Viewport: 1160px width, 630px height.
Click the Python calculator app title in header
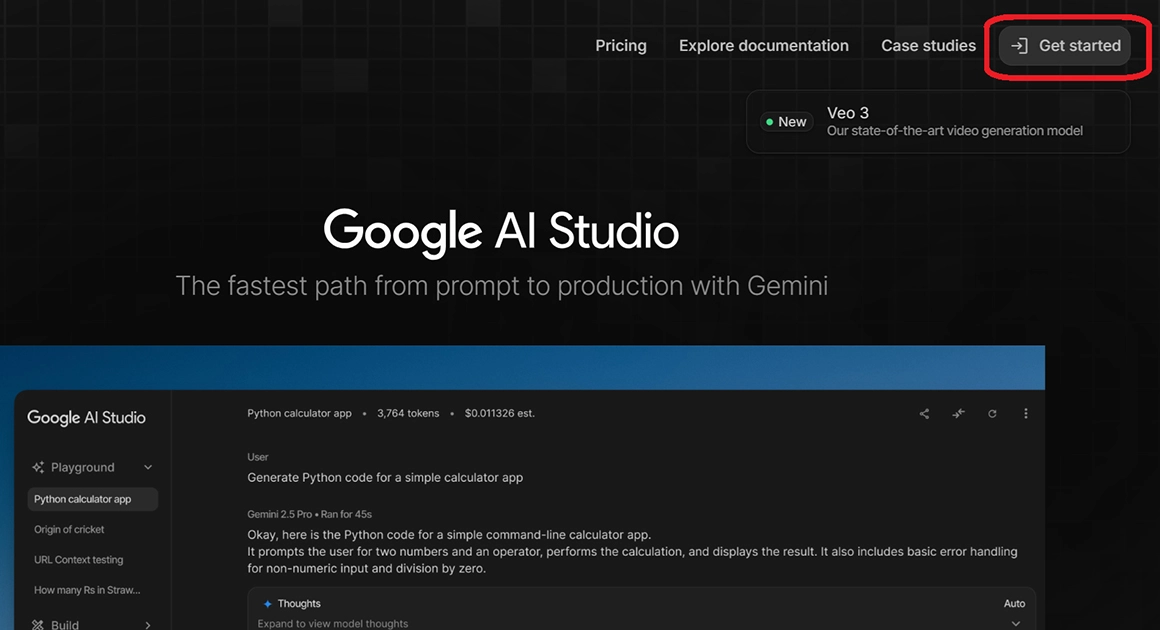299,413
